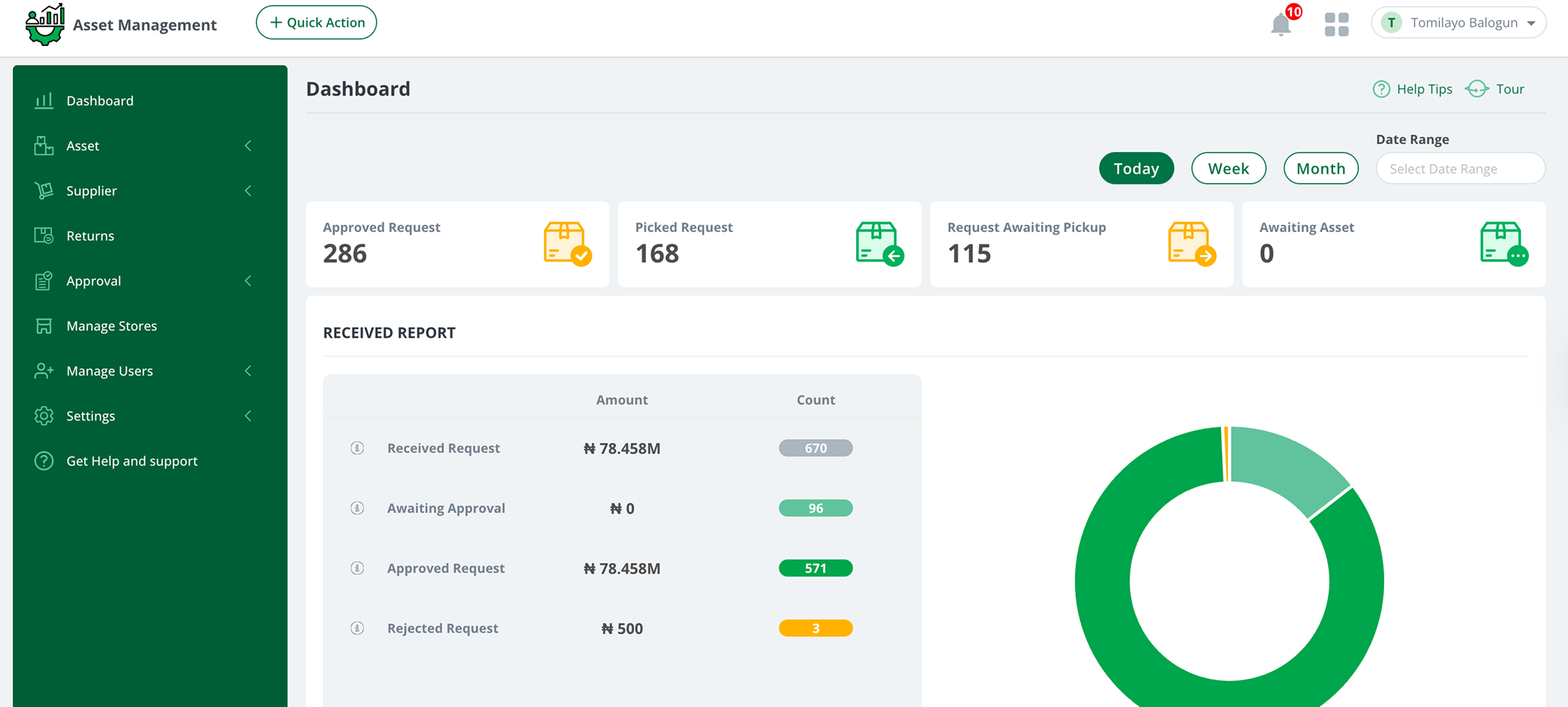Expand the Supplier sidebar section

(x=248, y=190)
